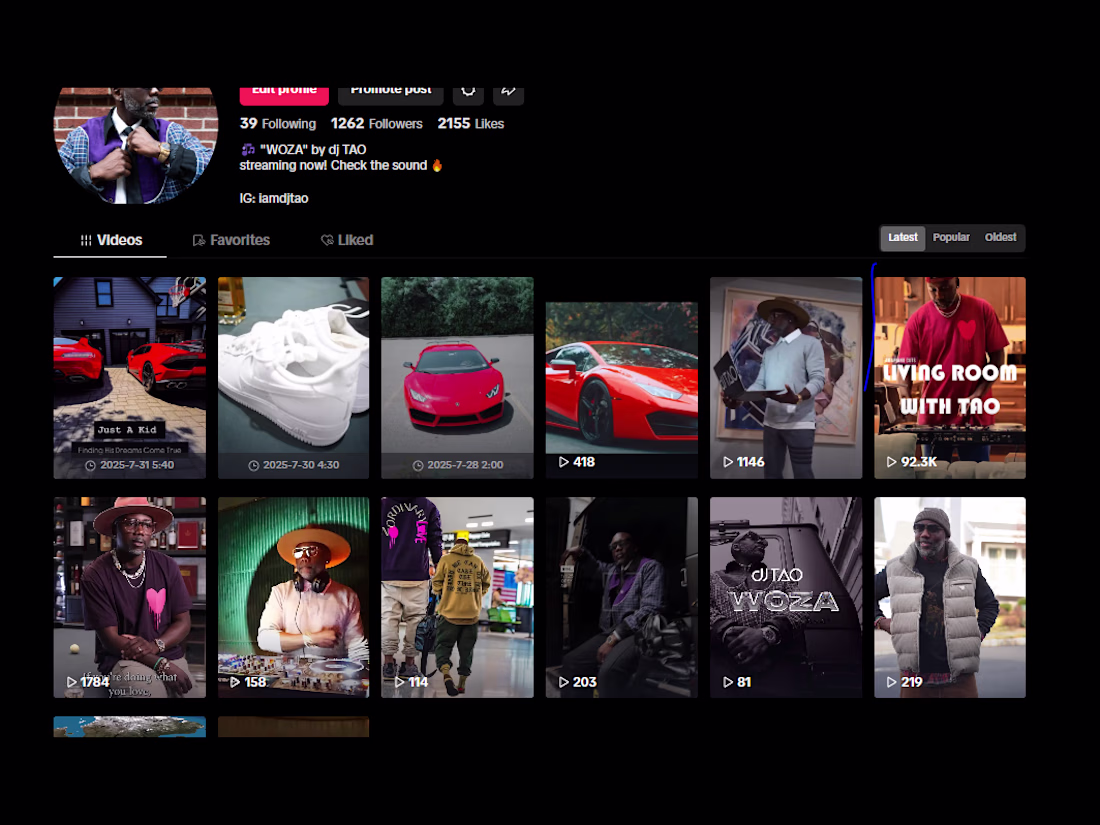Open the white sneaker scheduled video
The height and width of the screenshot is (825, 1100).
(293, 377)
